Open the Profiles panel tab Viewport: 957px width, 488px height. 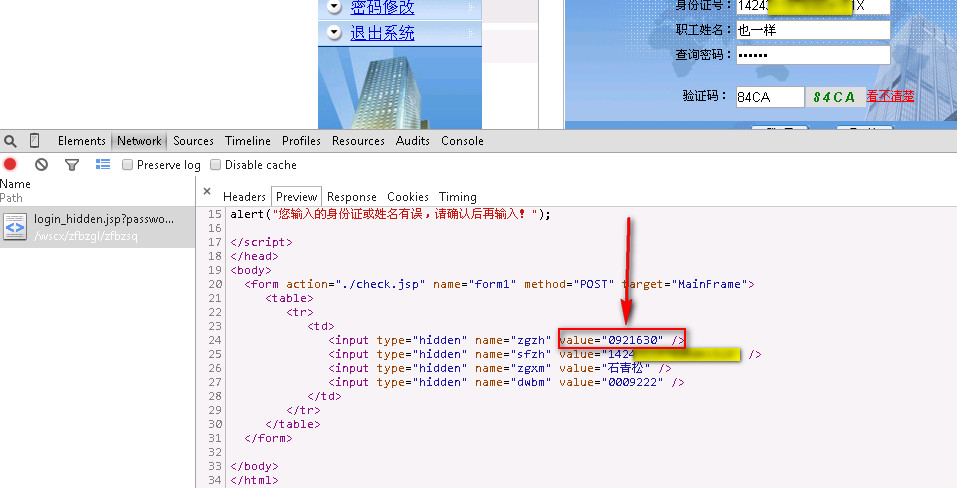click(x=302, y=141)
